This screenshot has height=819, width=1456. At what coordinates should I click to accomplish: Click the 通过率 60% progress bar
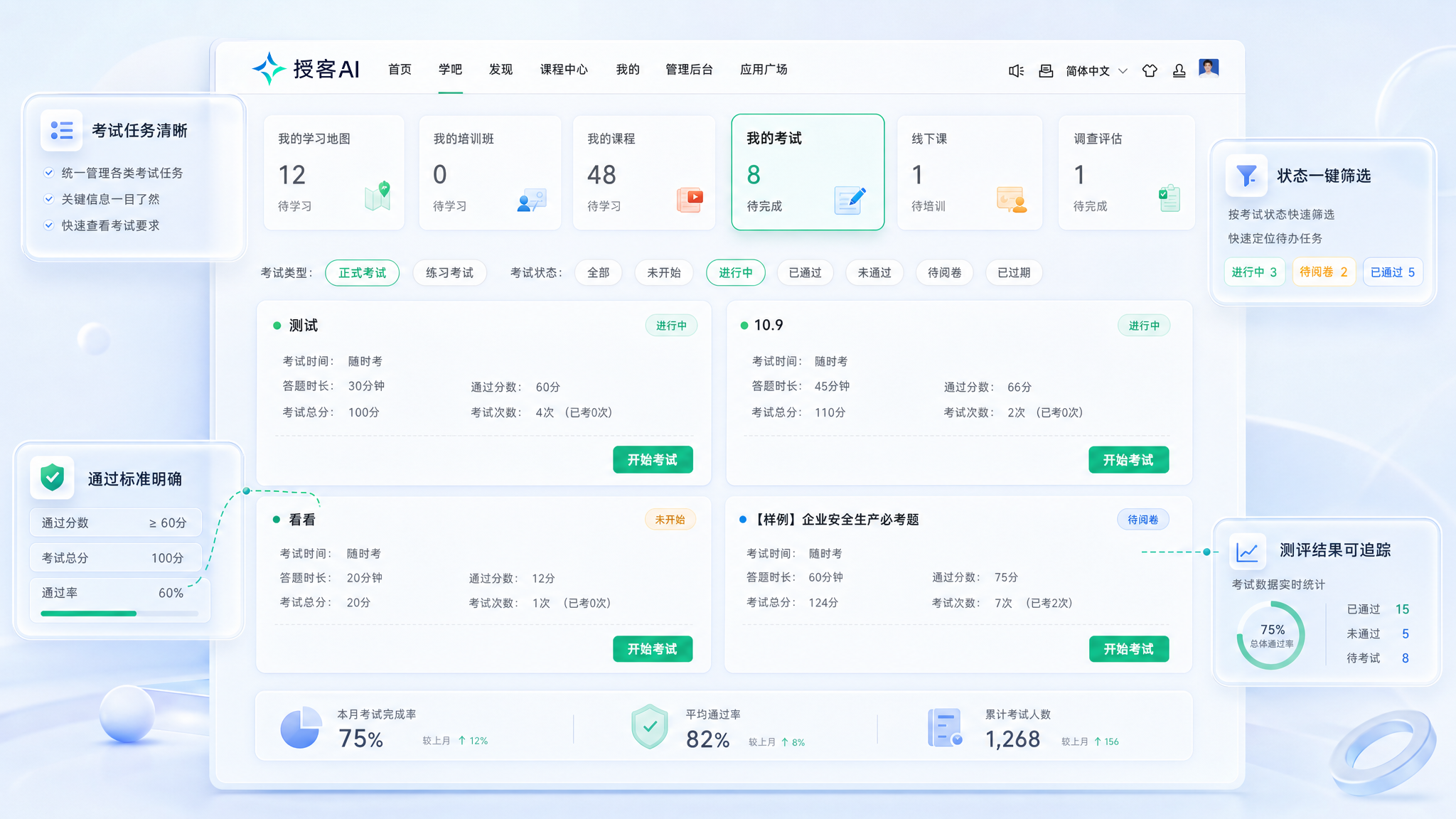click(x=119, y=614)
